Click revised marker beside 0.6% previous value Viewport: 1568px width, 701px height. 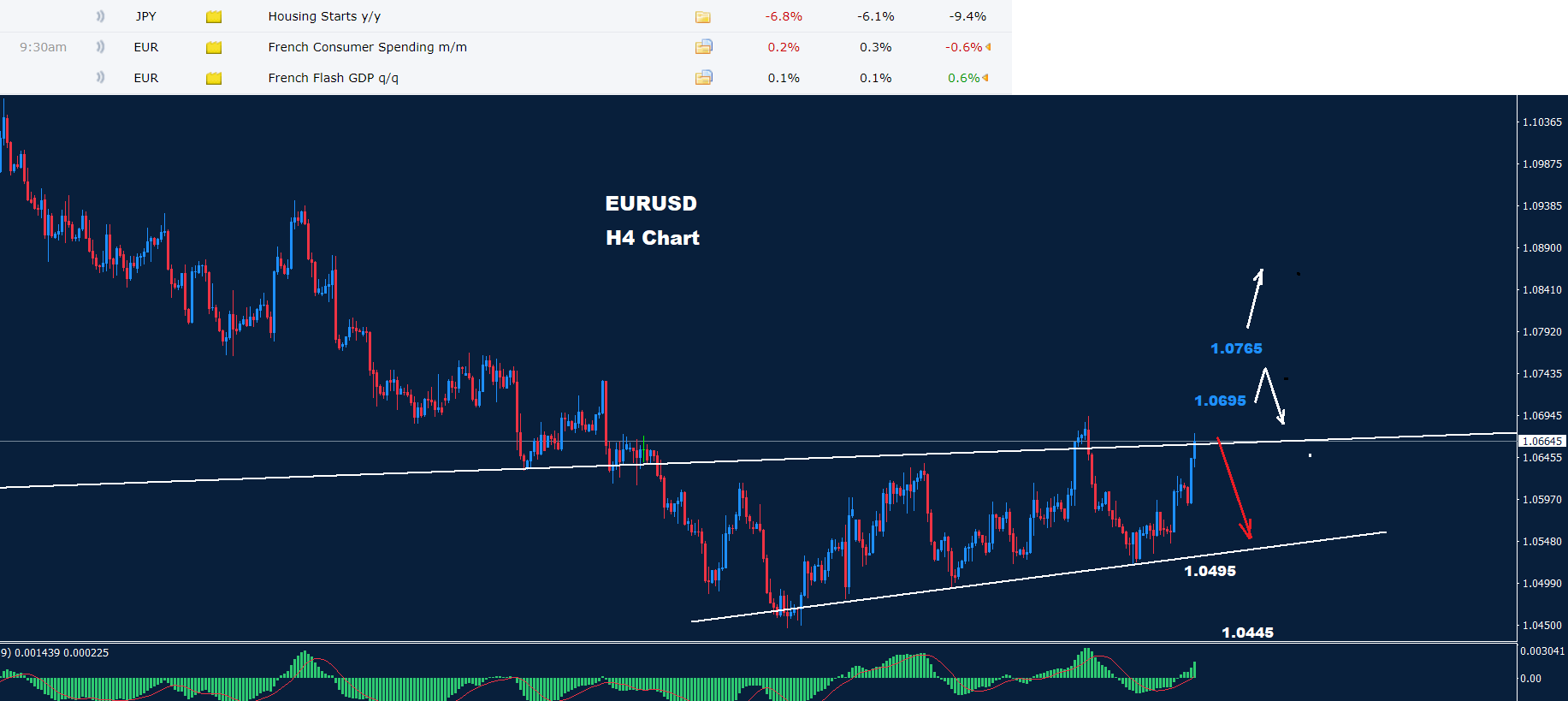click(985, 78)
